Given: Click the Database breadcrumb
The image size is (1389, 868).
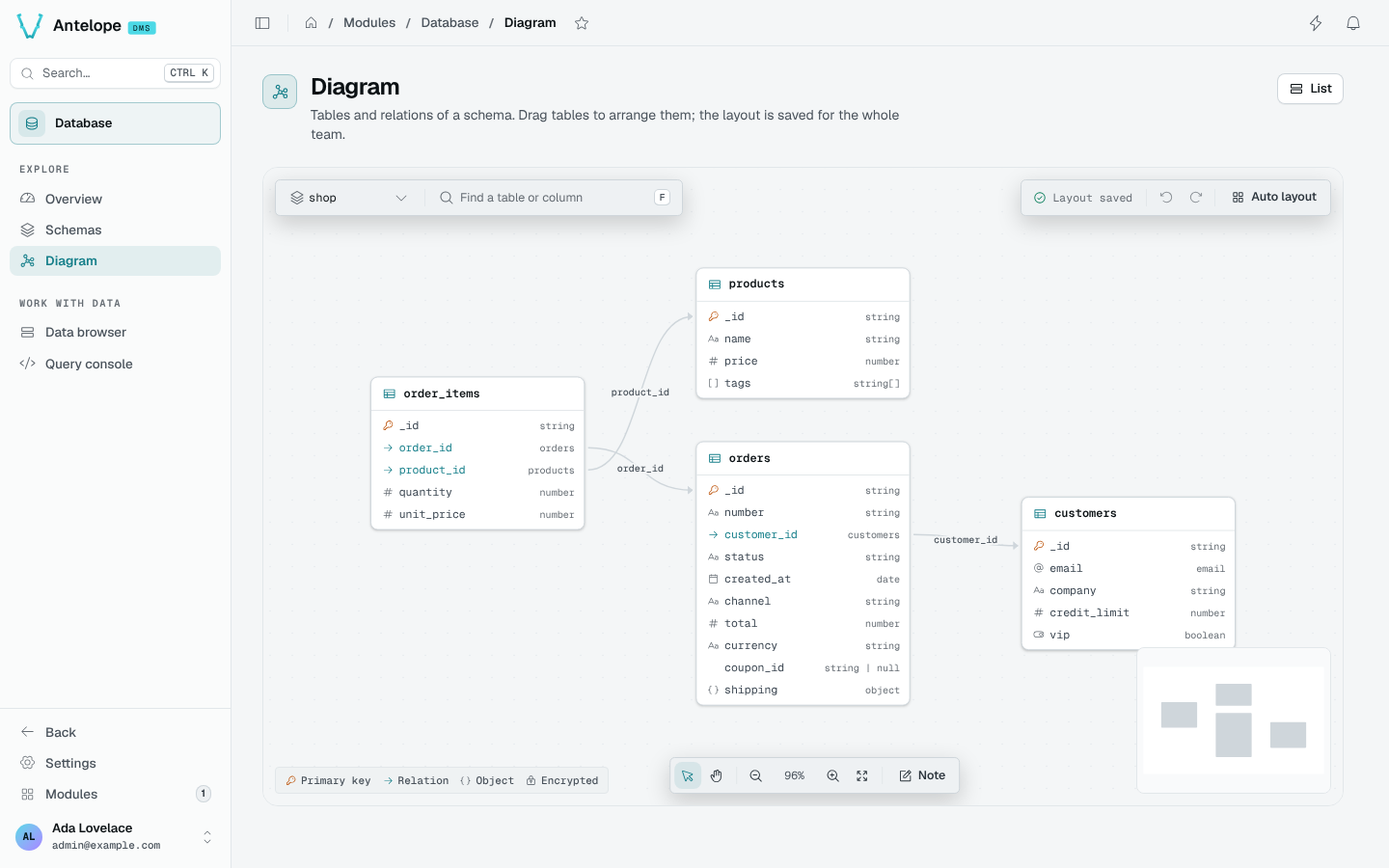Looking at the screenshot, I should coord(449,23).
